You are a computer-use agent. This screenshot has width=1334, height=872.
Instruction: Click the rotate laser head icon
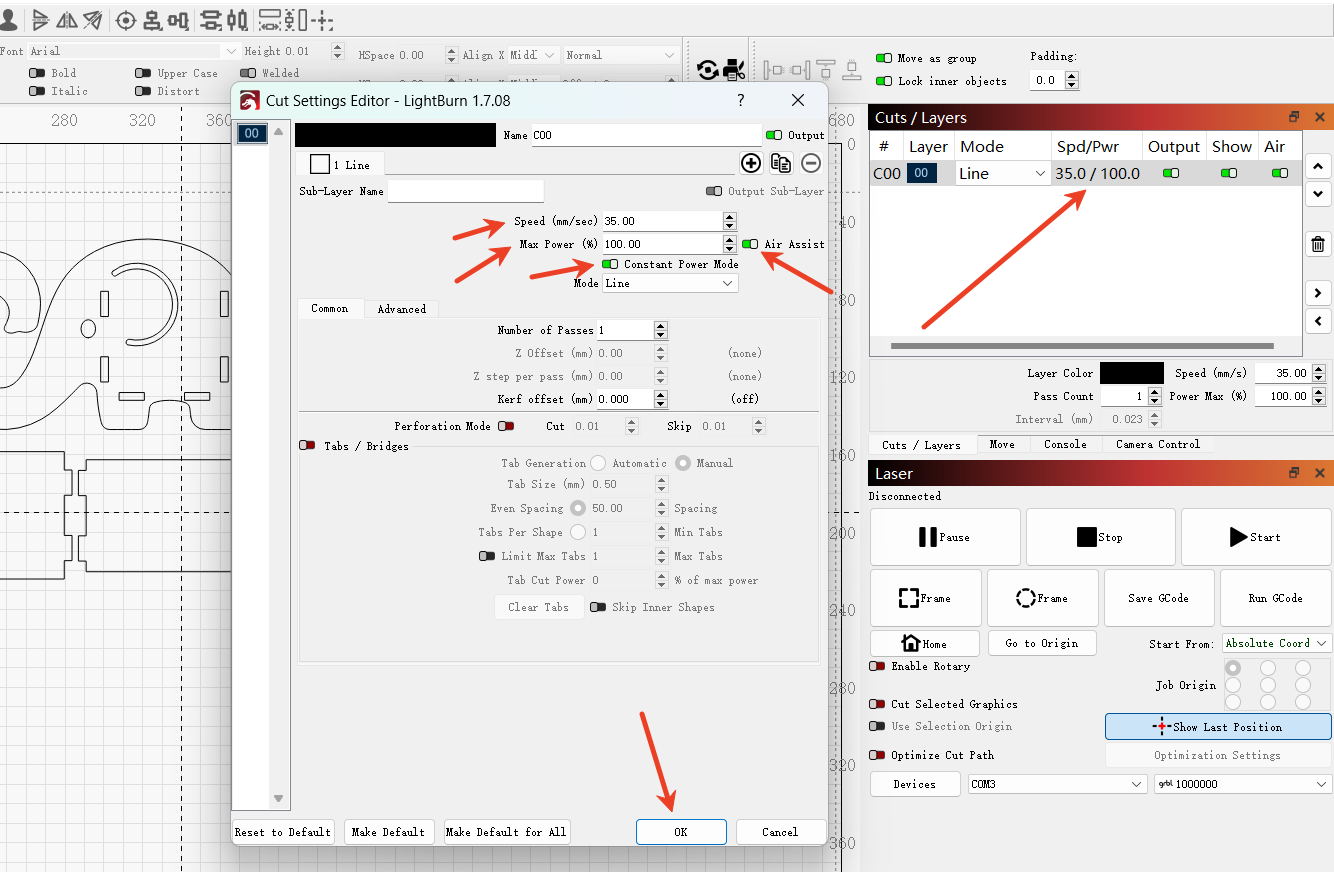(708, 69)
